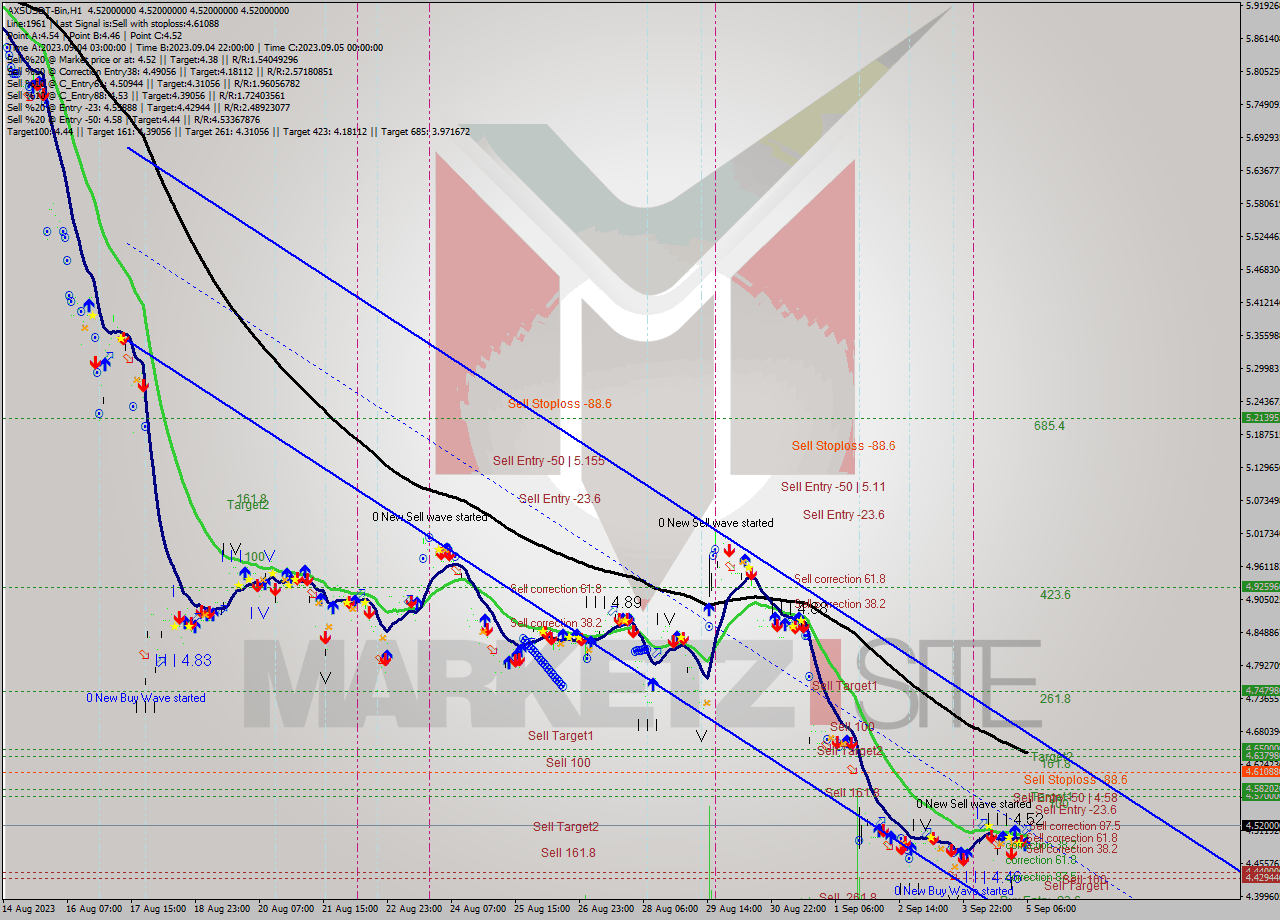The width and height of the screenshot is (1280, 920).
Task: Click the 'Sell Entry -50 | 5.155' label
Action: pos(549,461)
